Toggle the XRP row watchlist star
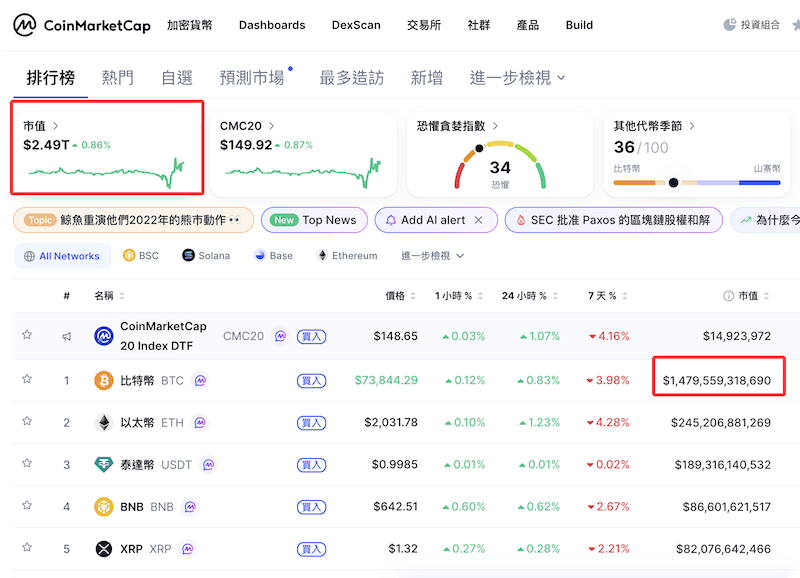The width and height of the screenshot is (800, 578). 27,547
